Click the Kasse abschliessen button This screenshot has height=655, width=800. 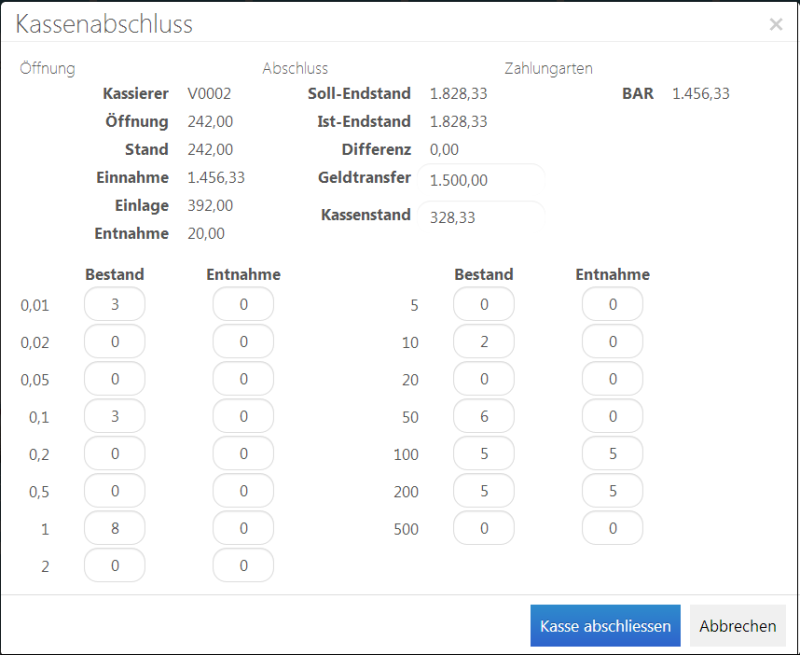(x=605, y=626)
